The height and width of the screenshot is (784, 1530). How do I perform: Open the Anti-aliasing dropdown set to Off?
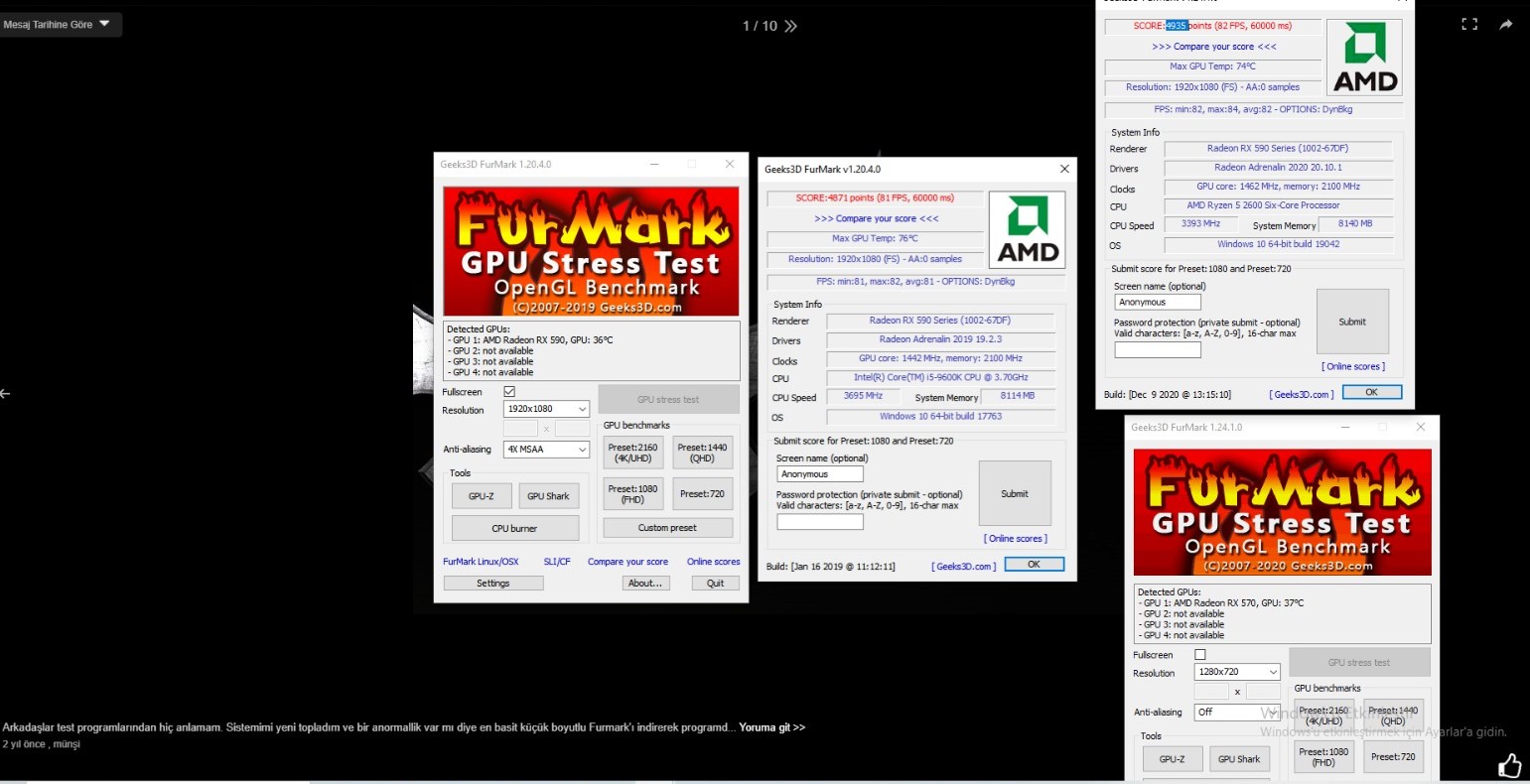1237,713
